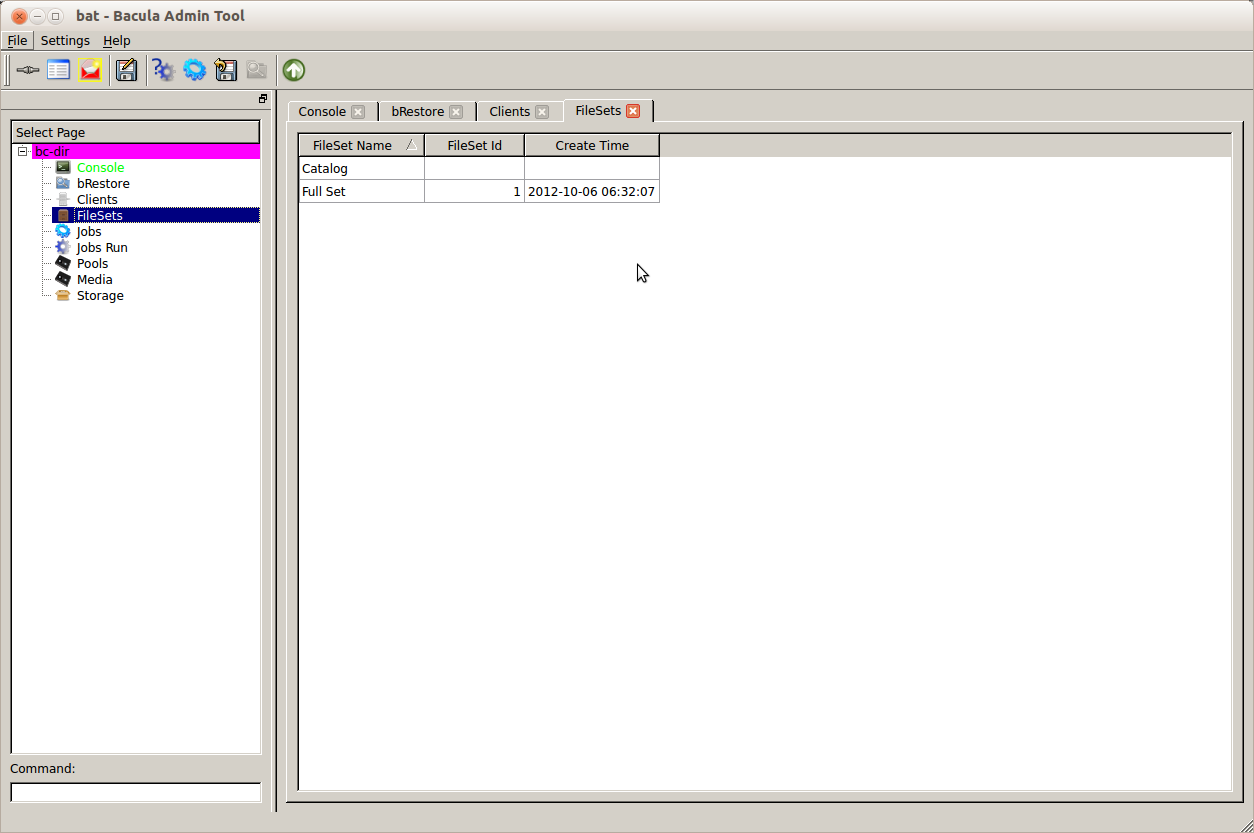Label a volume using the diskette-pencil icon
This screenshot has height=833, width=1254.
[x=126, y=70]
